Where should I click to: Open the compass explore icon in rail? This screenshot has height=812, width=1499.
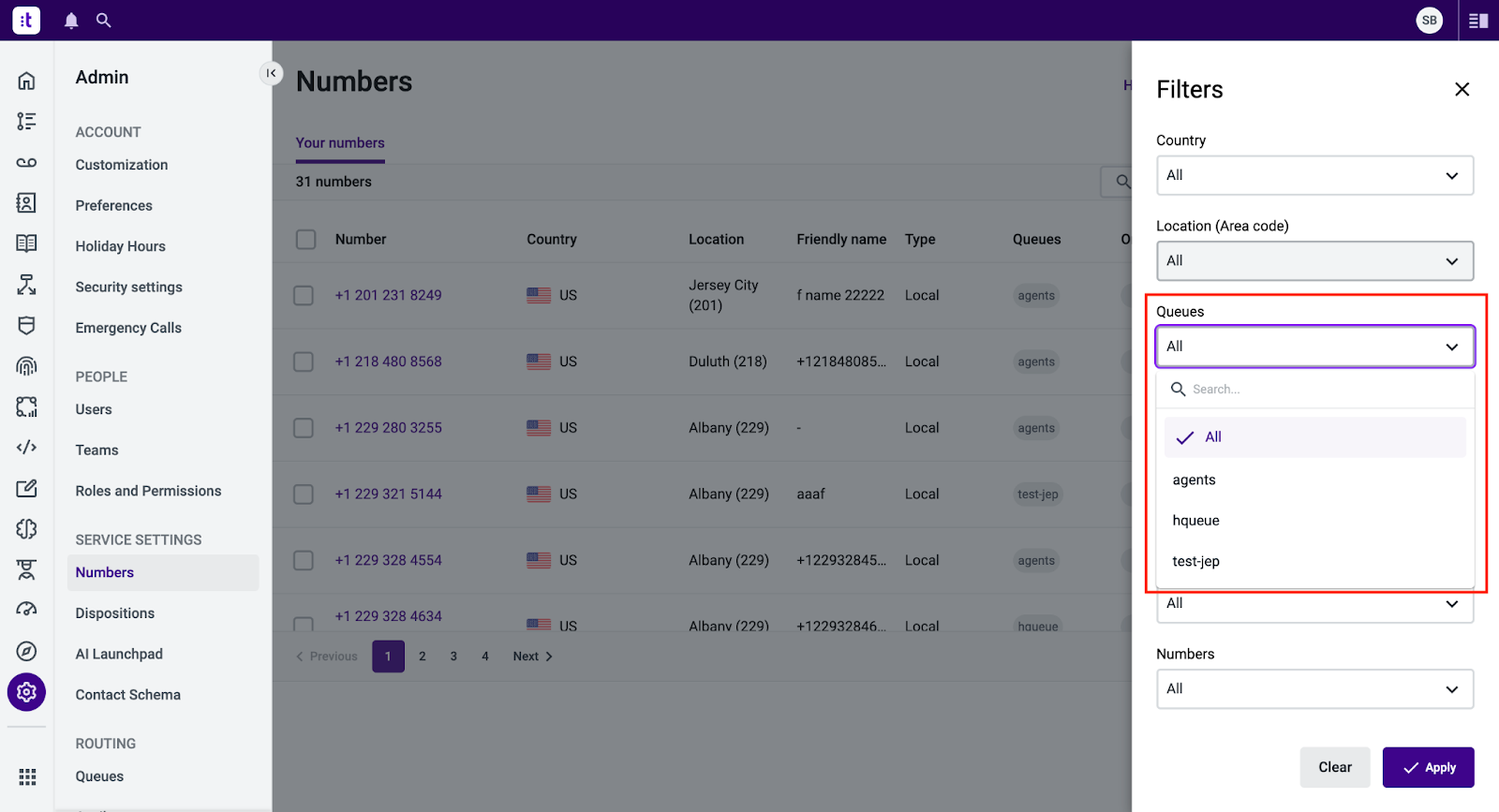[26, 651]
